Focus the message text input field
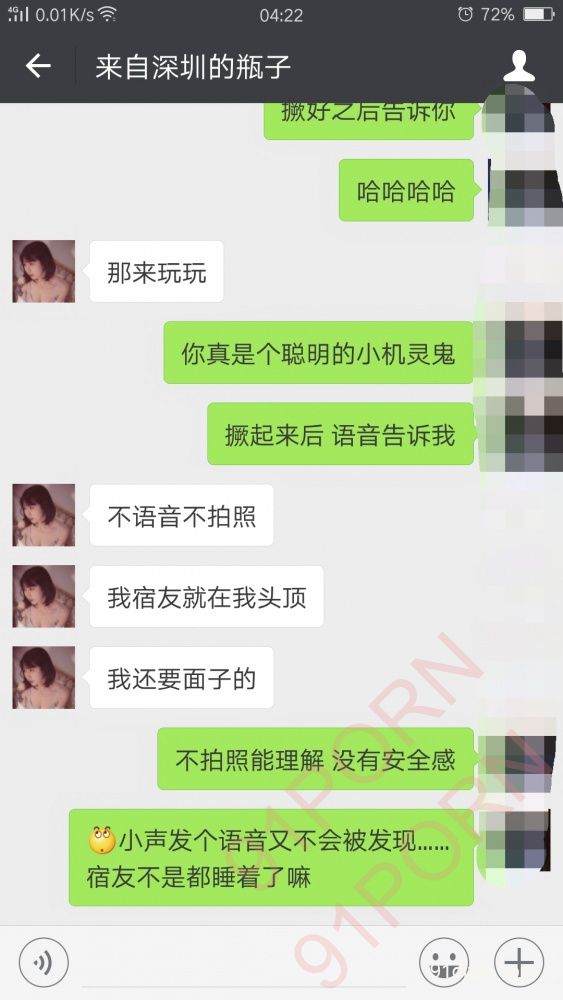Viewport: 563px width, 1000px height. point(244,962)
